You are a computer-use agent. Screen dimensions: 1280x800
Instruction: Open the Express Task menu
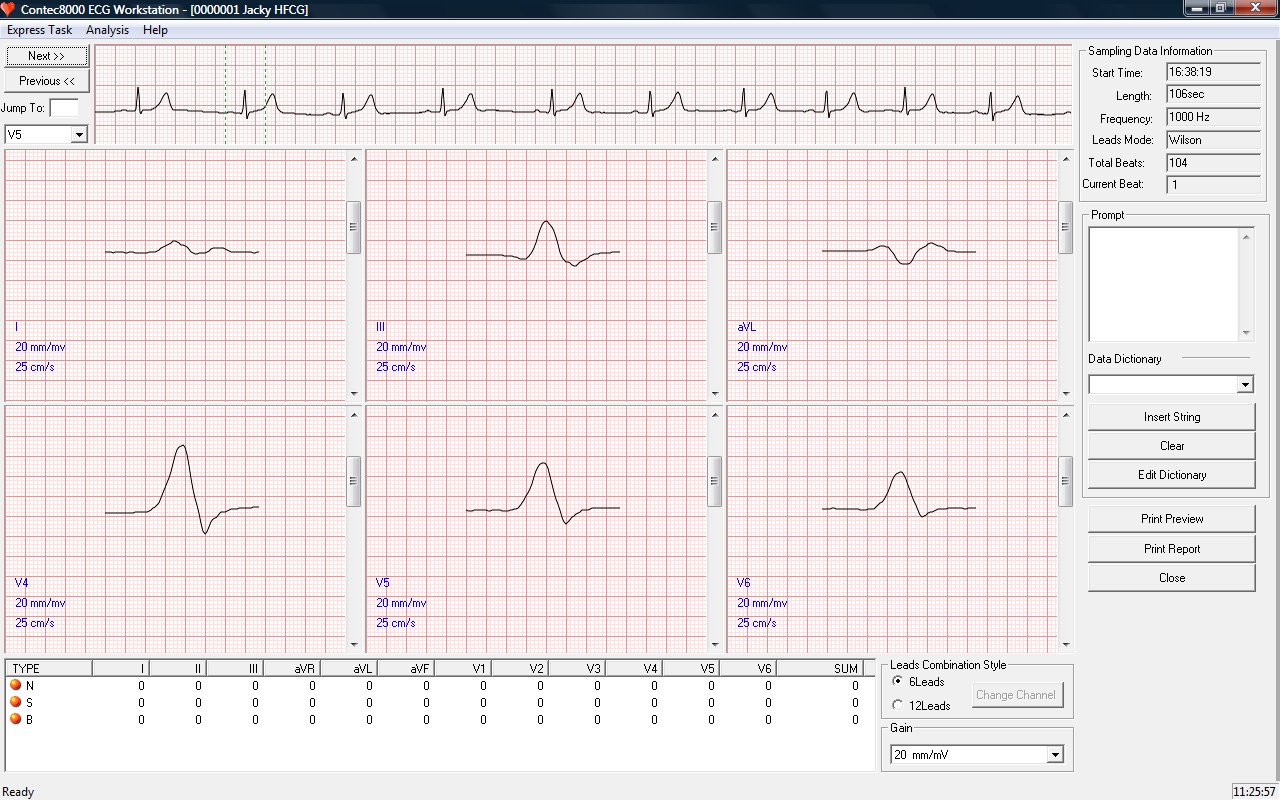click(x=39, y=30)
